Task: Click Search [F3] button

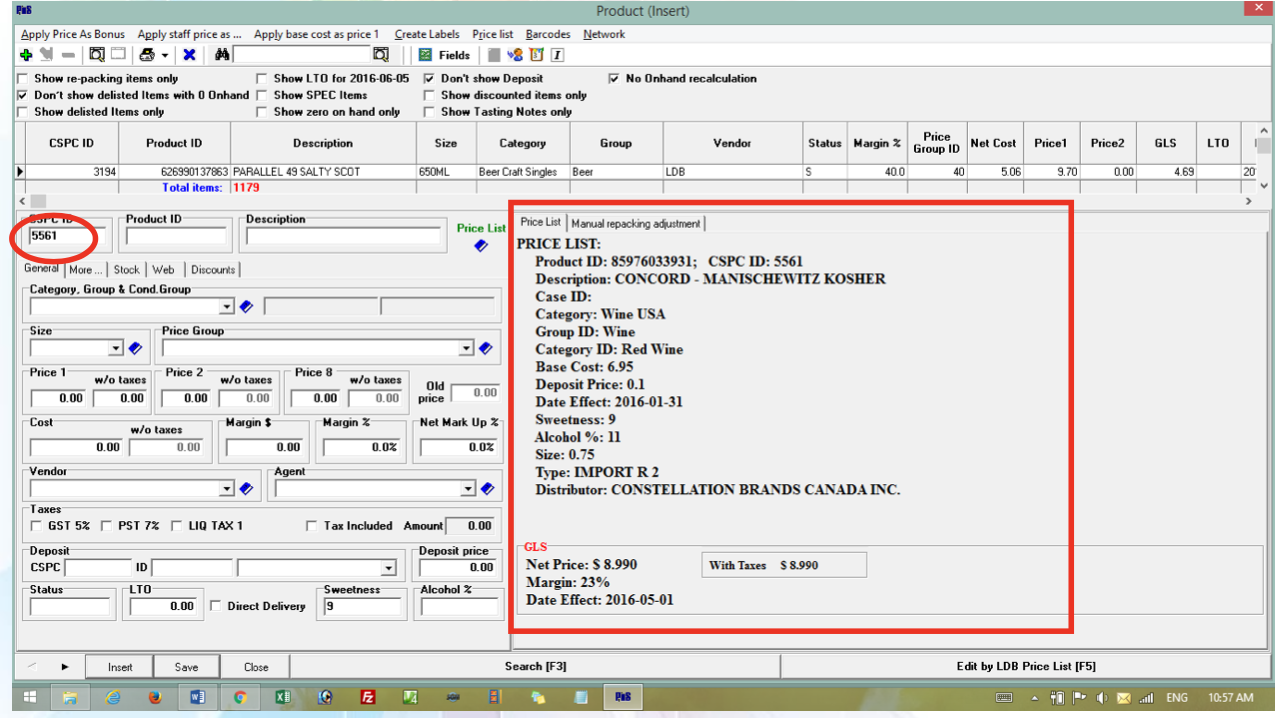Action: pos(535,667)
